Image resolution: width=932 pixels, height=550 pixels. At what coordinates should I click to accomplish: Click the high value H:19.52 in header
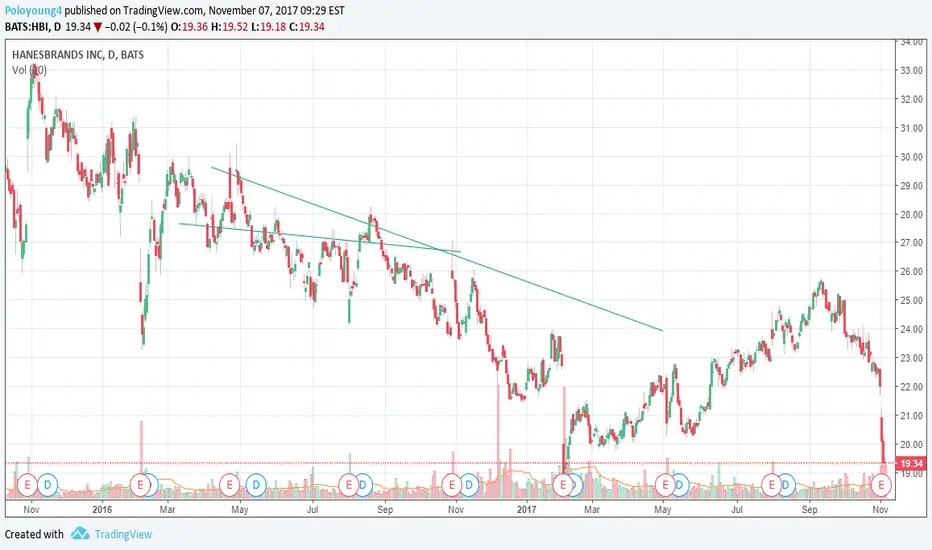229,27
